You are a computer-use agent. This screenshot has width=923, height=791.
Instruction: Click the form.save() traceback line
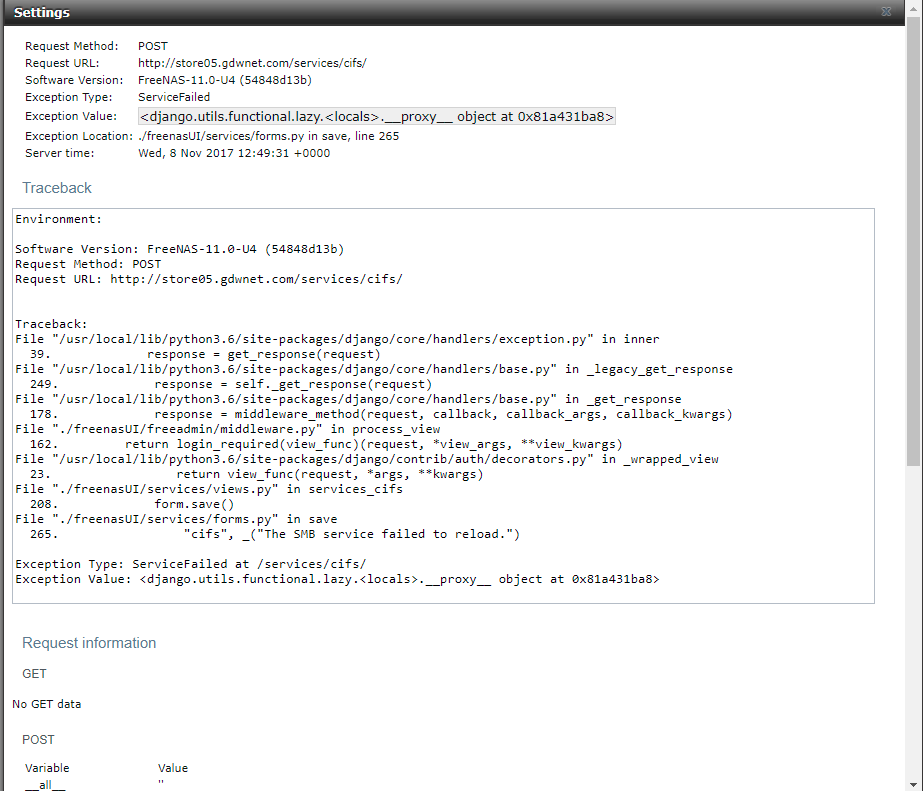pos(132,504)
